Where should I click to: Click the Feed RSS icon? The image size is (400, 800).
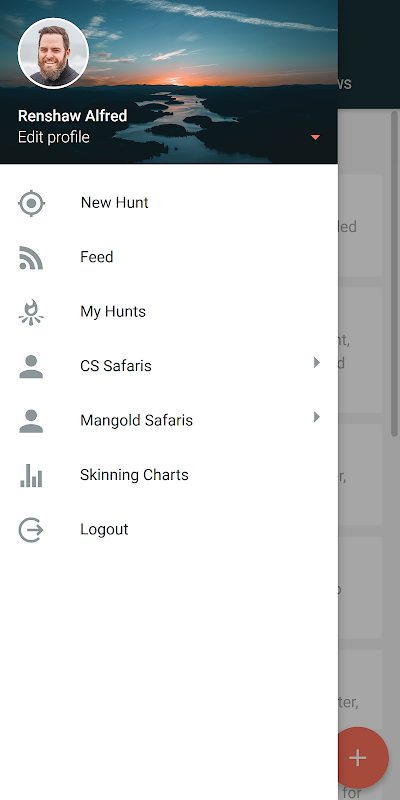click(x=31, y=258)
